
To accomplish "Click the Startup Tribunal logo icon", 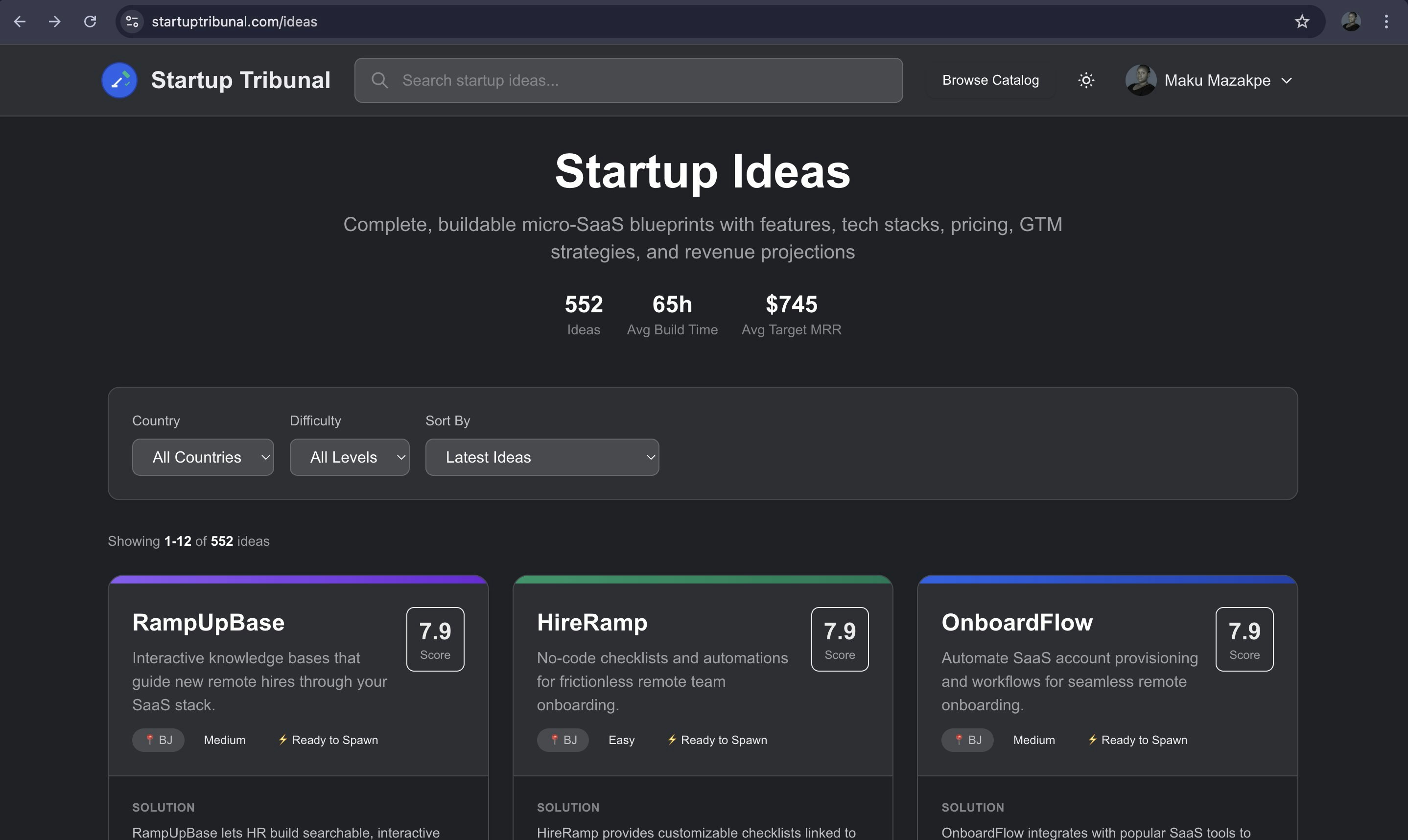I will (x=119, y=80).
